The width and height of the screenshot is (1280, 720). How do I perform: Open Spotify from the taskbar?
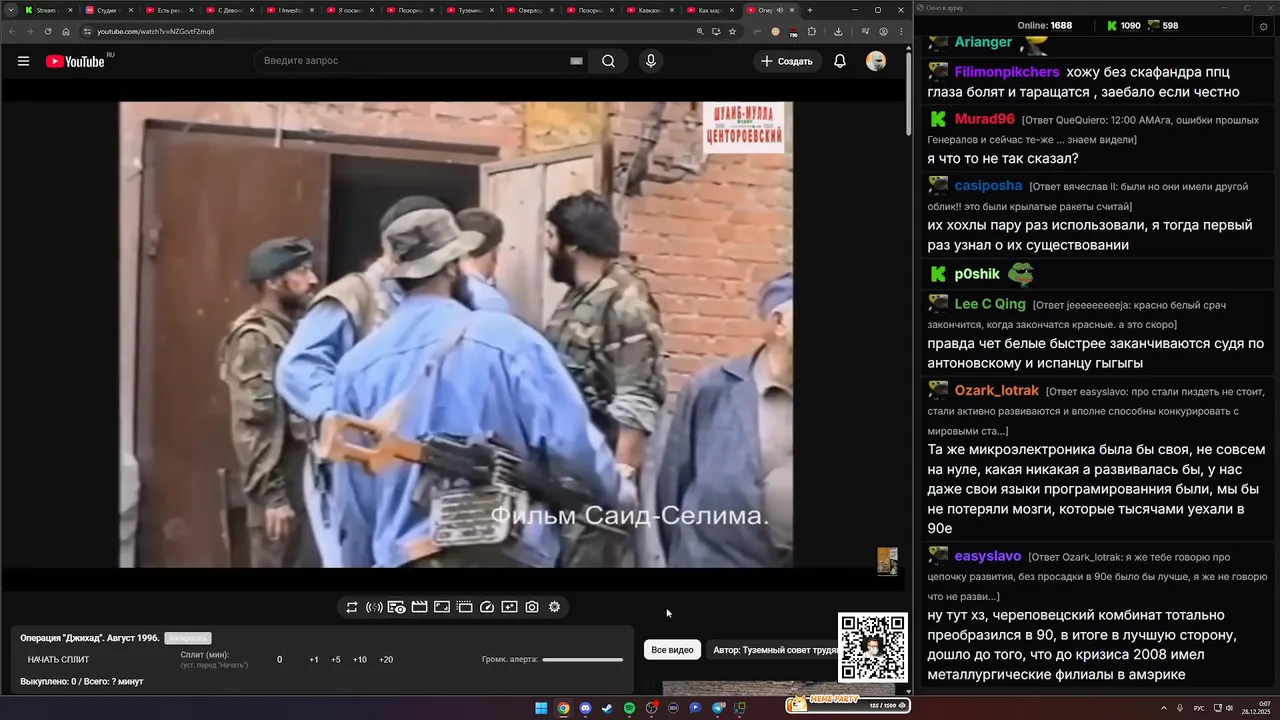point(629,708)
